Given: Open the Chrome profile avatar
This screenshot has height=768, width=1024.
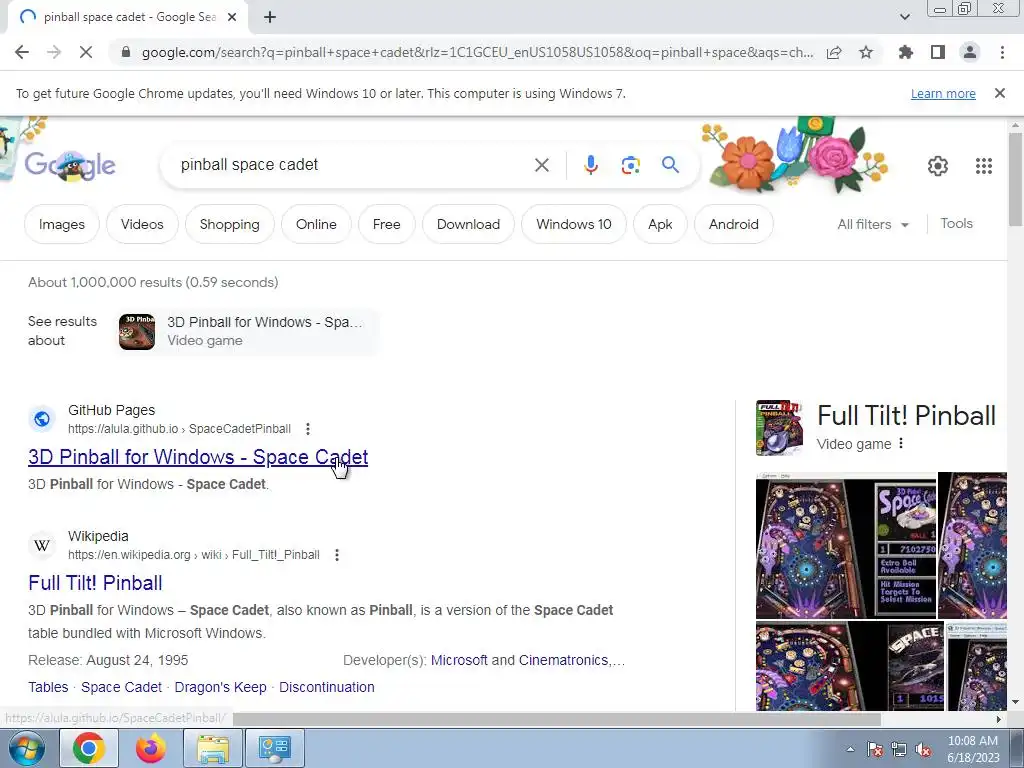Looking at the screenshot, I should tap(970, 52).
